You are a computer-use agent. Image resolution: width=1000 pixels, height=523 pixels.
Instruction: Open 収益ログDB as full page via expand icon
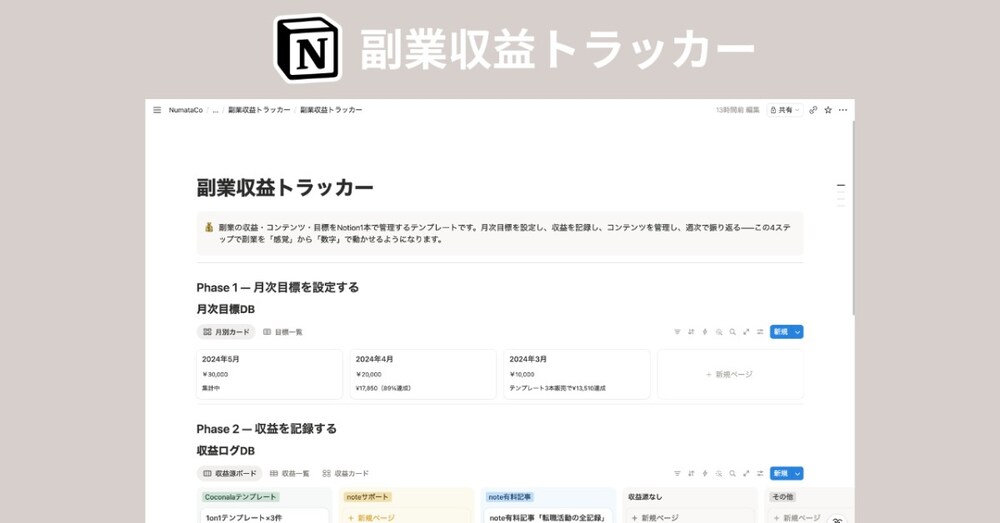coord(746,473)
